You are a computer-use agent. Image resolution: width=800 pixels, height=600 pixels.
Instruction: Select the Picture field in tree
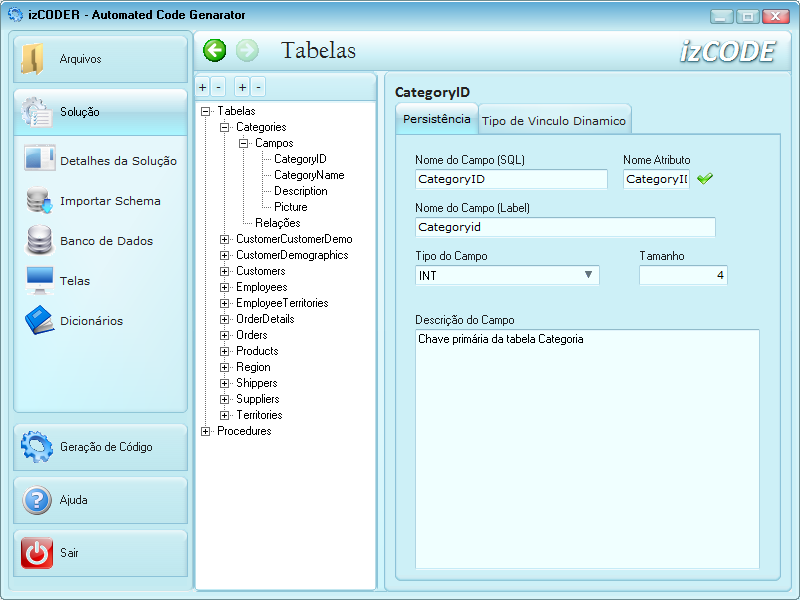[290, 207]
